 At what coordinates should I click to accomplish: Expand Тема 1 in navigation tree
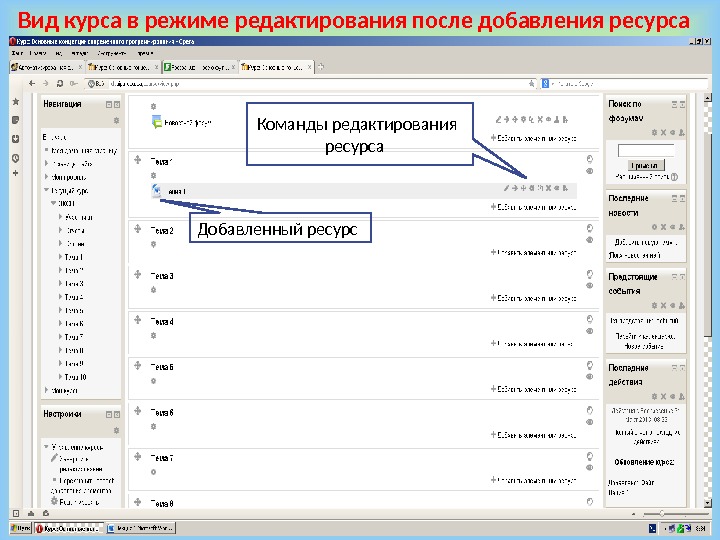60,257
